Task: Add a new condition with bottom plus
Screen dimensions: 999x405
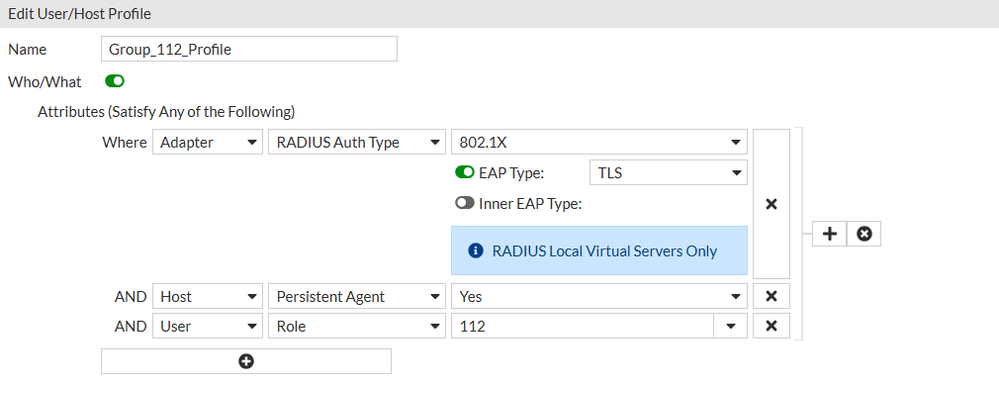Action: [x=246, y=361]
